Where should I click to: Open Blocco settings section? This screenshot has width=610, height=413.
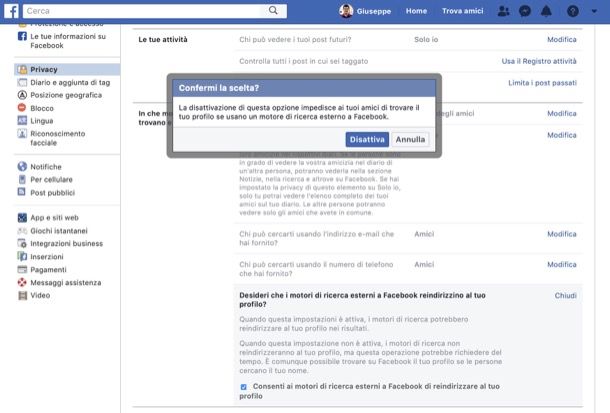point(42,108)
